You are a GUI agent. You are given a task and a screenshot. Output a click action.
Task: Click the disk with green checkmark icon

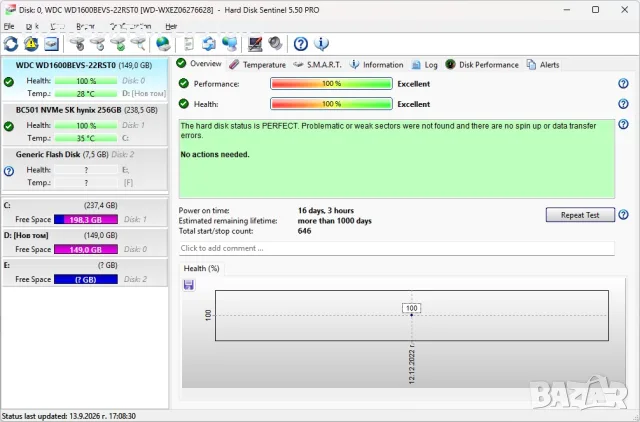[x=118, y=44]
